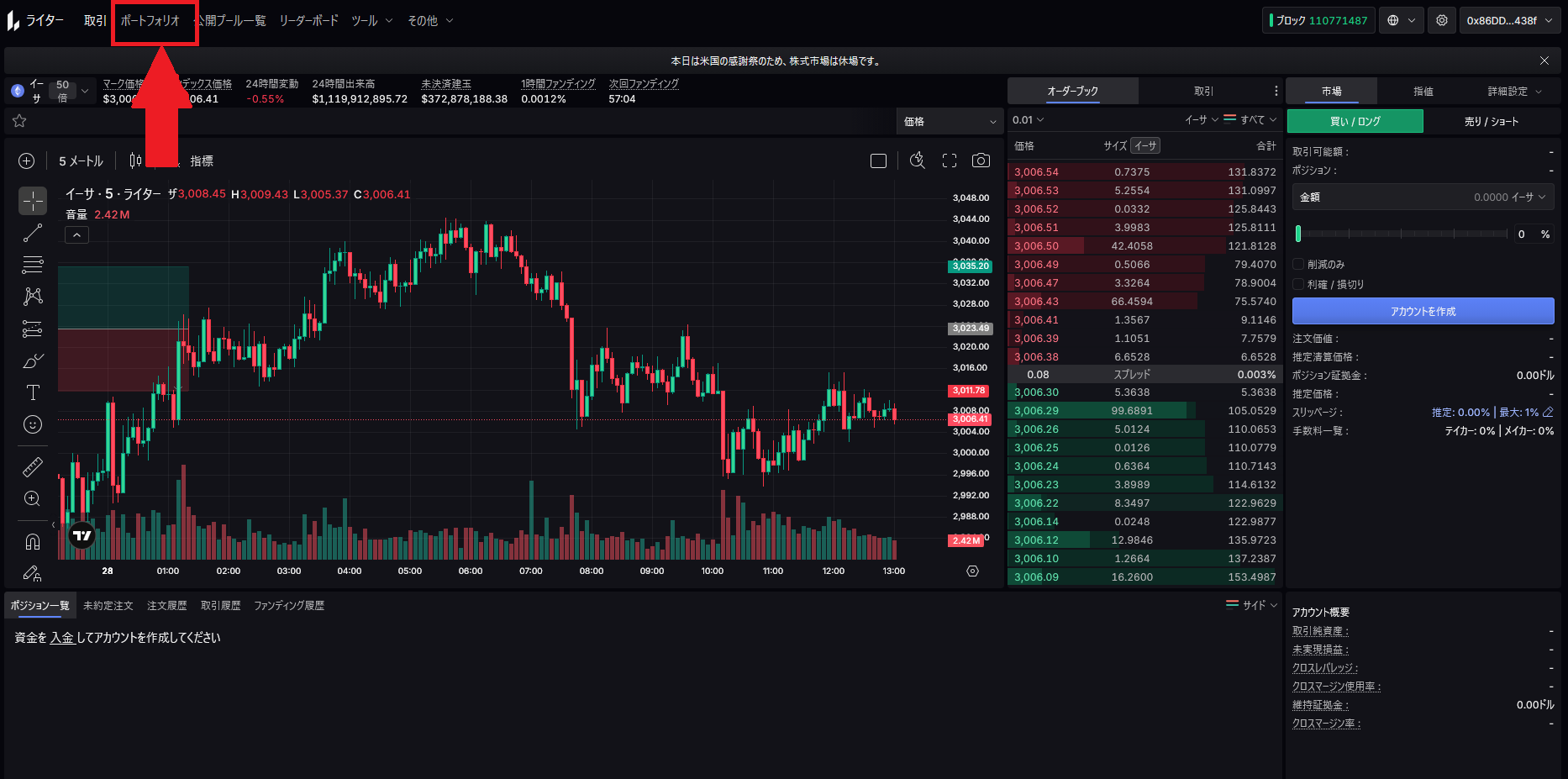Viewport: 1568px width, 779px height.
Task: Click the magnet mode icon
Action: click(33, 541)
